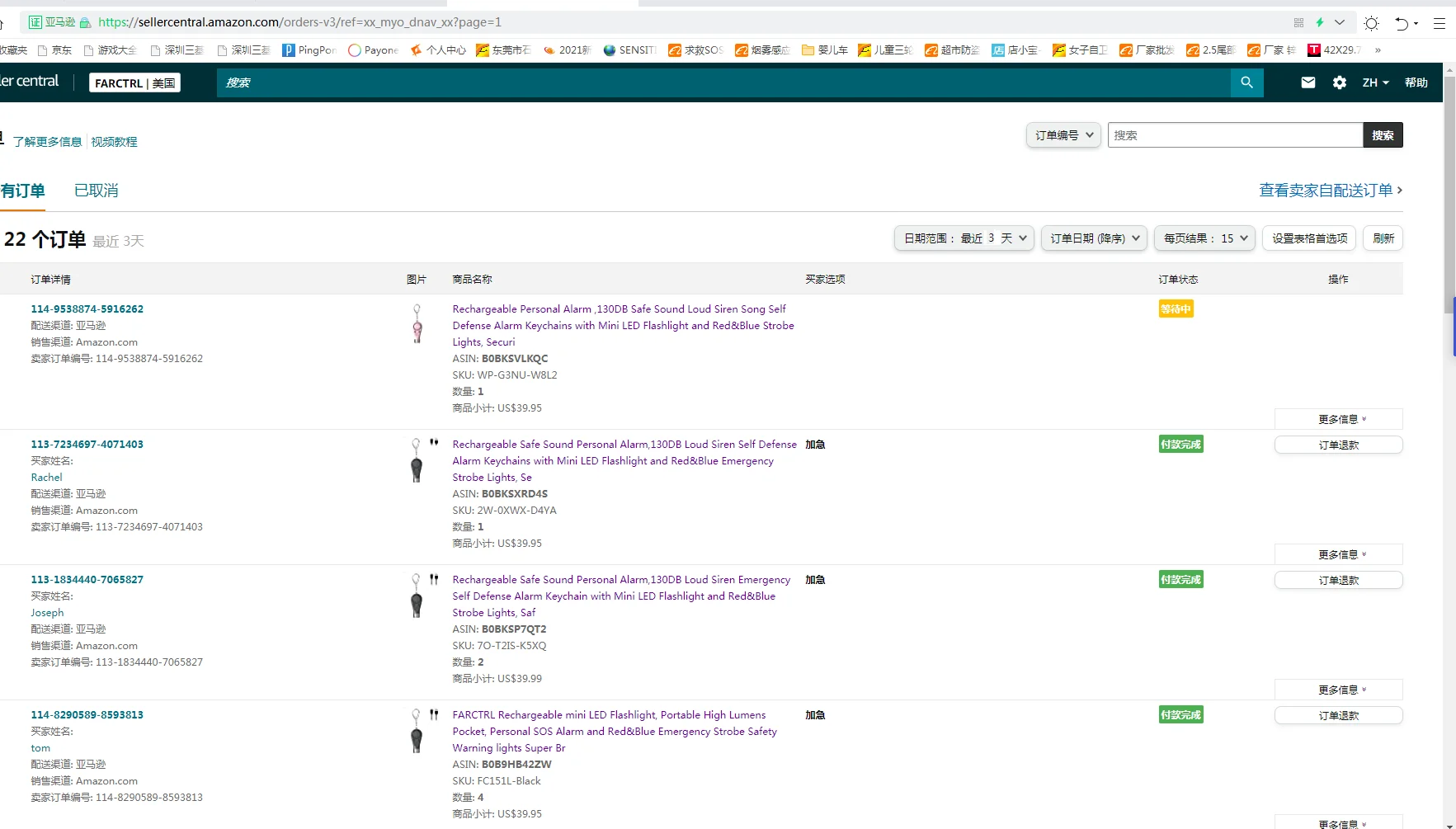Open order 113-7234697-4071403 link

[87, 445]
